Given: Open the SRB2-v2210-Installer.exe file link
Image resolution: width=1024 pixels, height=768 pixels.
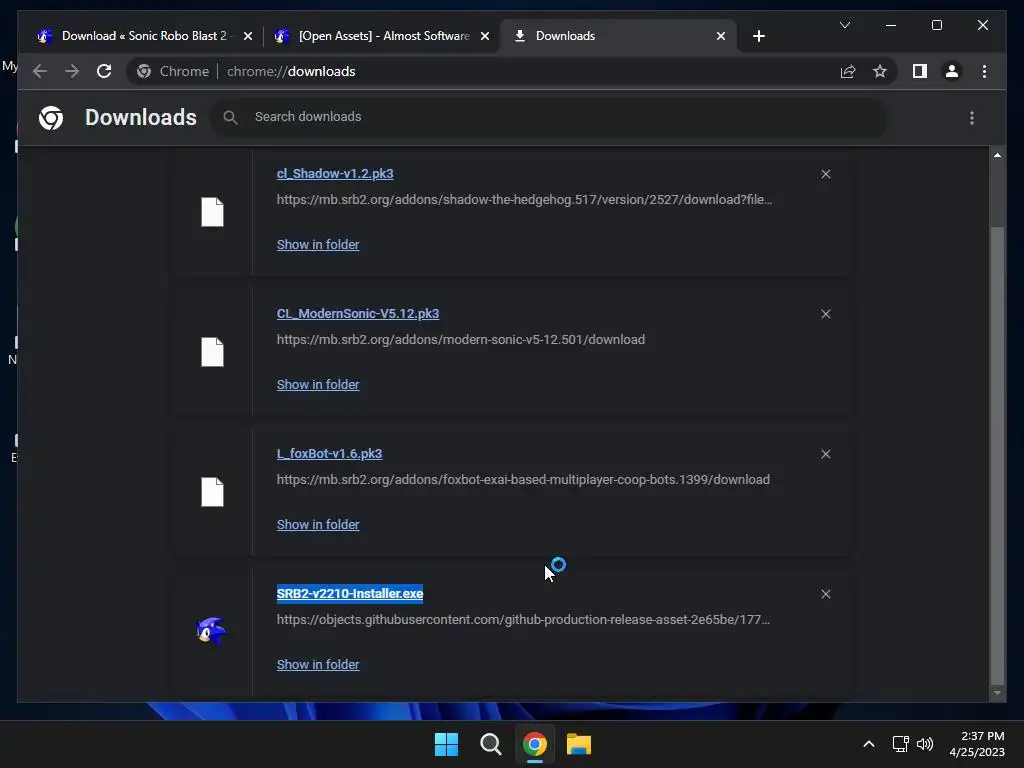Looking at the screenshot, I should coord(350,594).
